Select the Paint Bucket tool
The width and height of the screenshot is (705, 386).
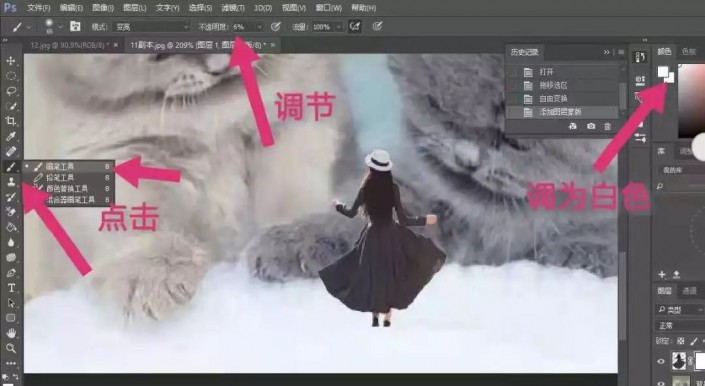[11, 227]
